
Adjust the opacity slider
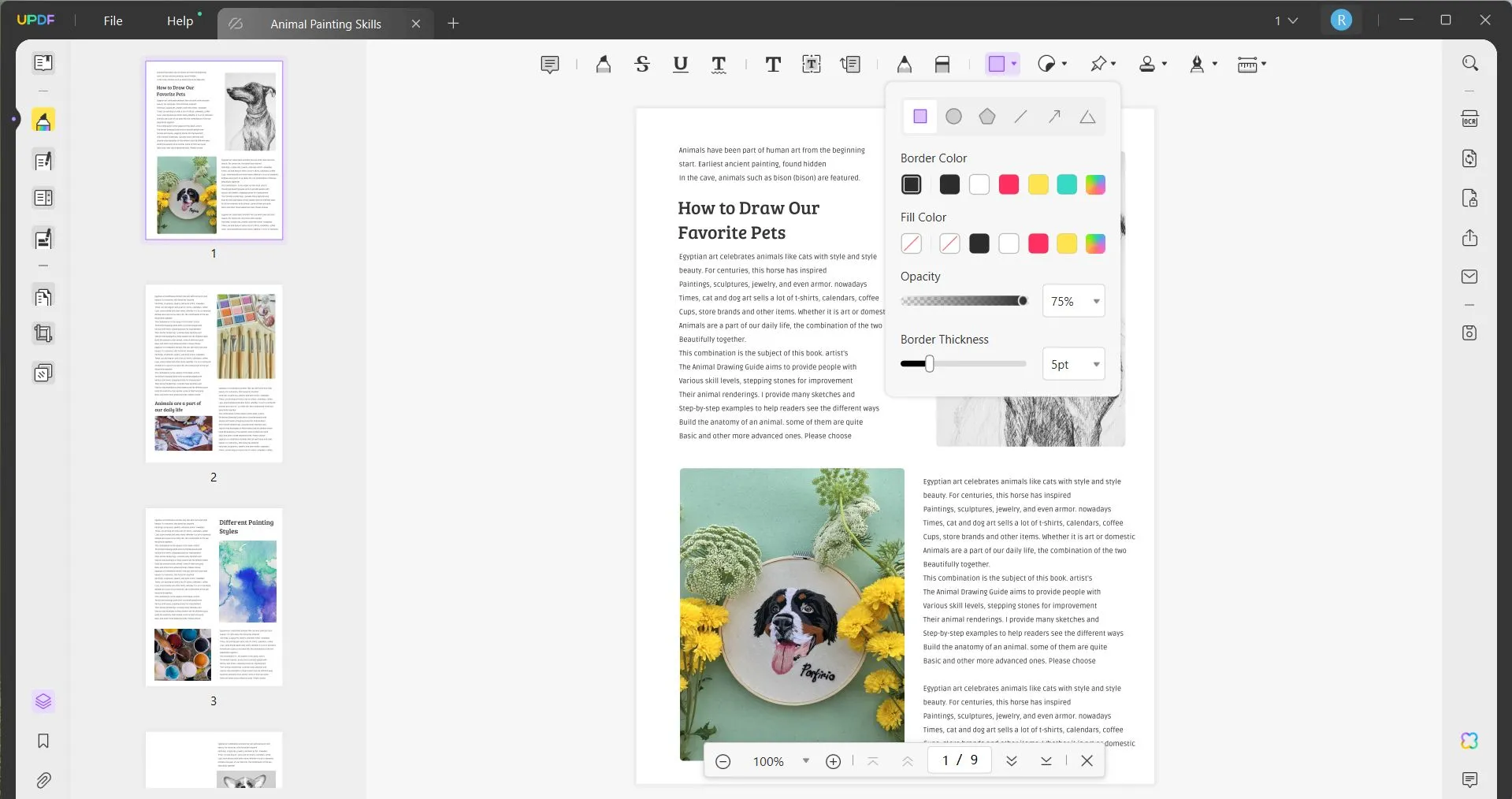964,301
